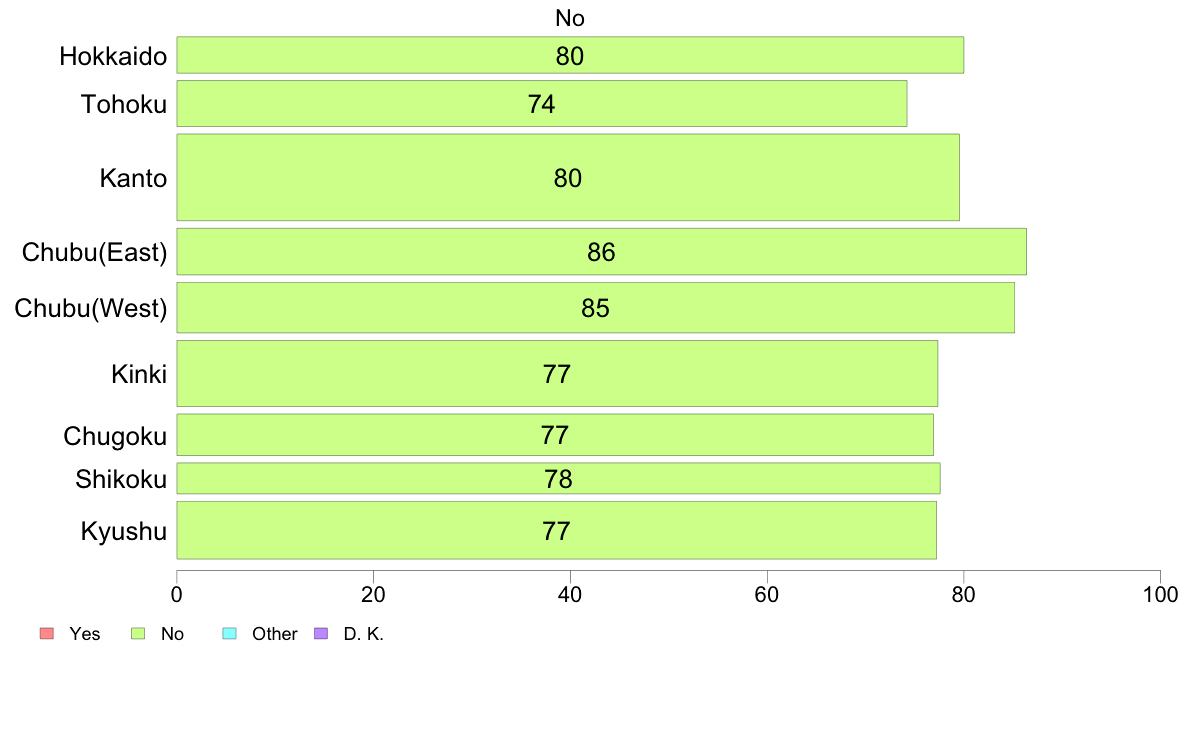Viewport: 1188px width, 736px height.
Task: Click the cyan Other legend swatch
Action: pos(230,634)
